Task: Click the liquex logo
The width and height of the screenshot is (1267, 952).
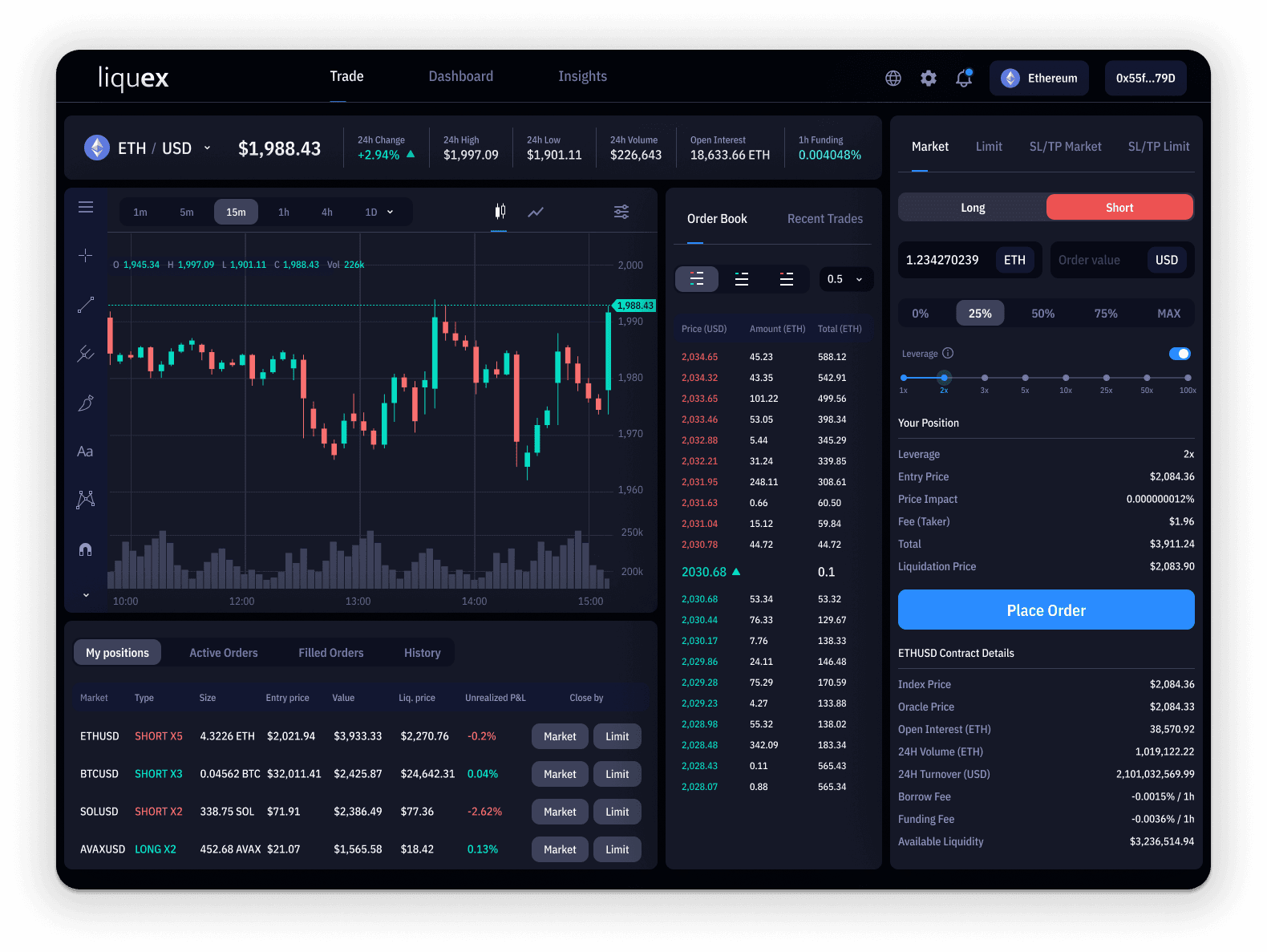Action: coord(133,78)
